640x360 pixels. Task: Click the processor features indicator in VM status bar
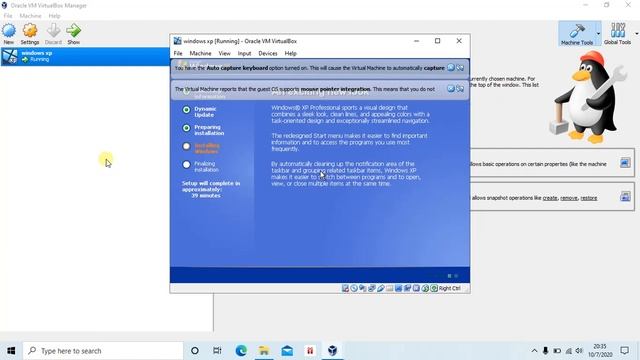(x=416, y=288)
